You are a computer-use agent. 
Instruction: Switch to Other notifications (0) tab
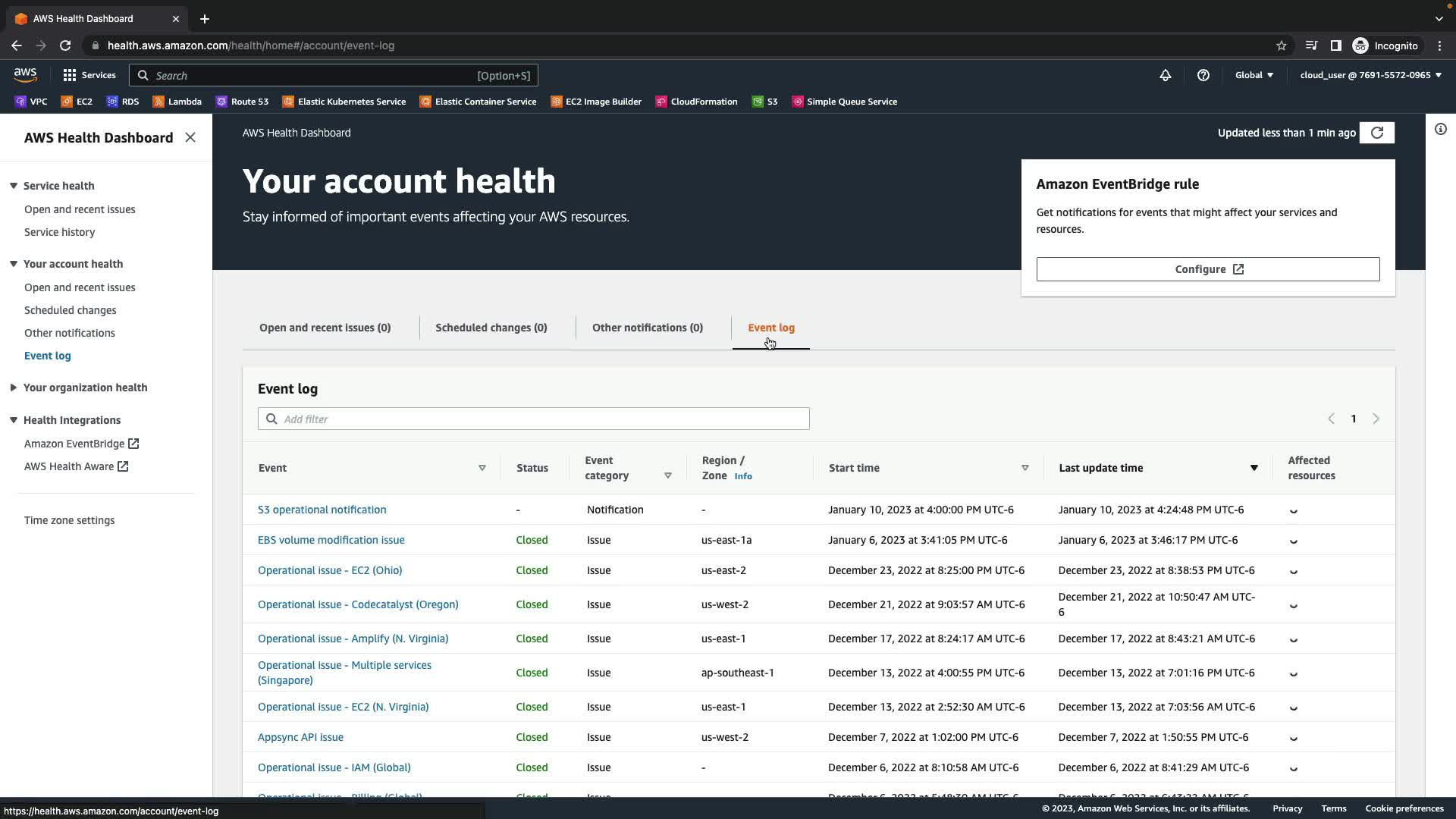pyautogui.click(x=647, y=328)
